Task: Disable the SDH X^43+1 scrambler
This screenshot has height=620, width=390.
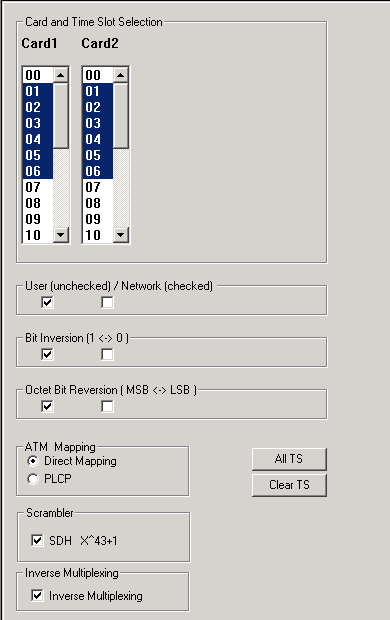Action: click(37, 541)
